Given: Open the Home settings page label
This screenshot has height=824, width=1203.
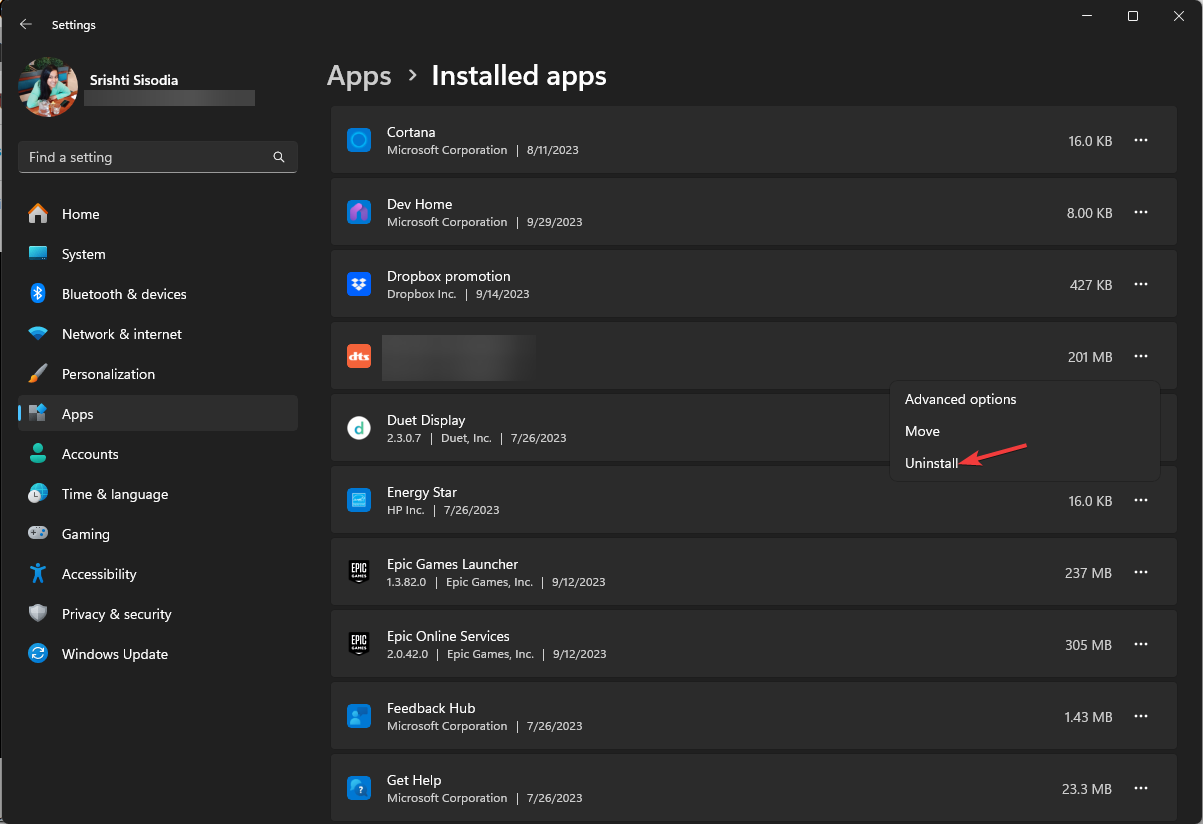Looking at the screenshot, I should (x=81, y=214).
